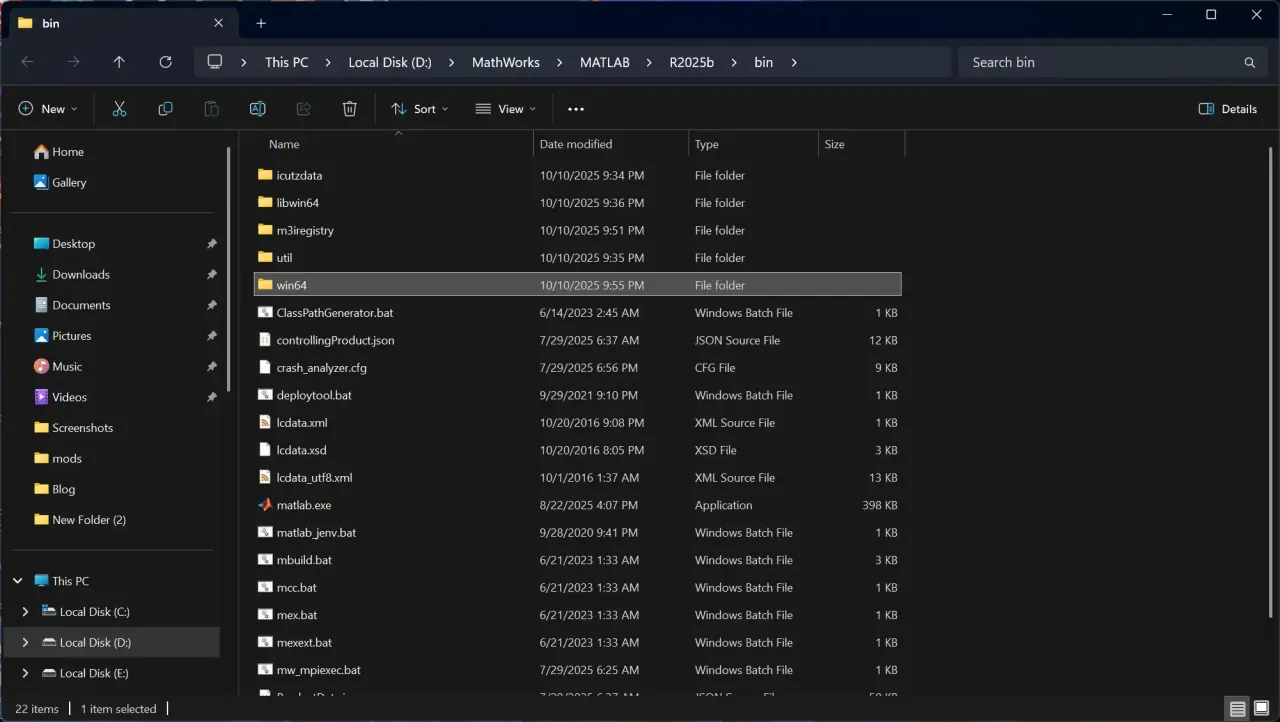The image size is (1280, 722).
Task: Open the Sort dropdown menu
Action: tap(419, 109)
